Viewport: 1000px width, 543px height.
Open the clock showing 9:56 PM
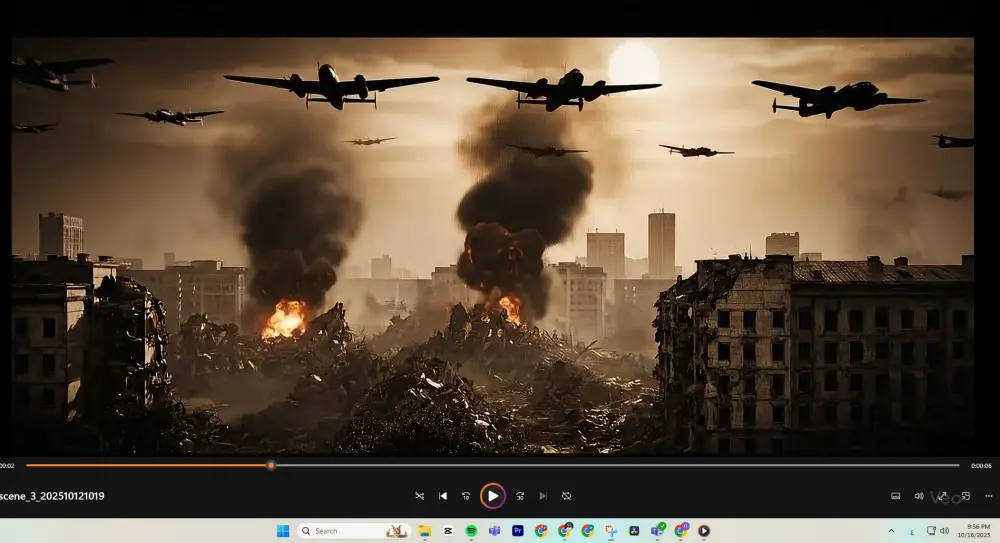coord(974,531)
